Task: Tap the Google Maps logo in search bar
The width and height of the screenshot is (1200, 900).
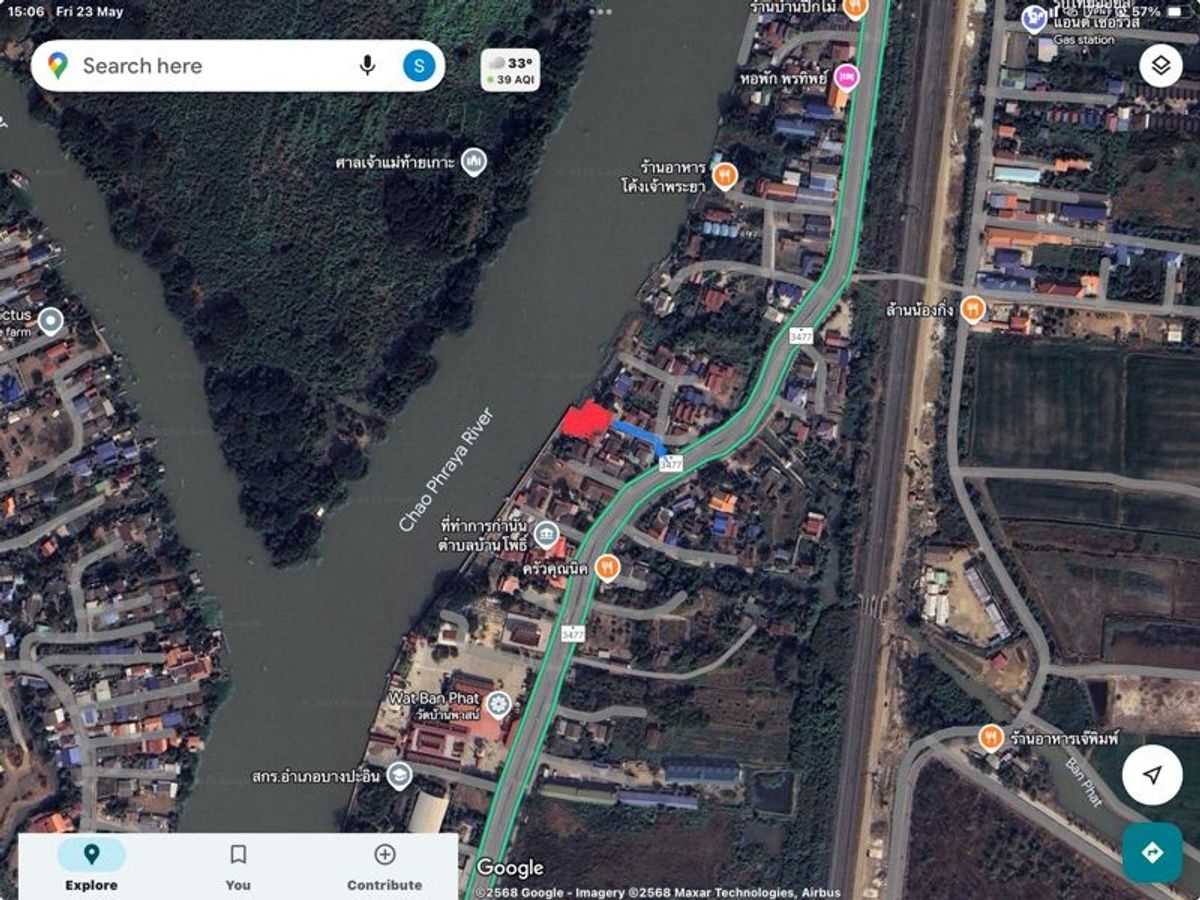Action: point(58,66)
